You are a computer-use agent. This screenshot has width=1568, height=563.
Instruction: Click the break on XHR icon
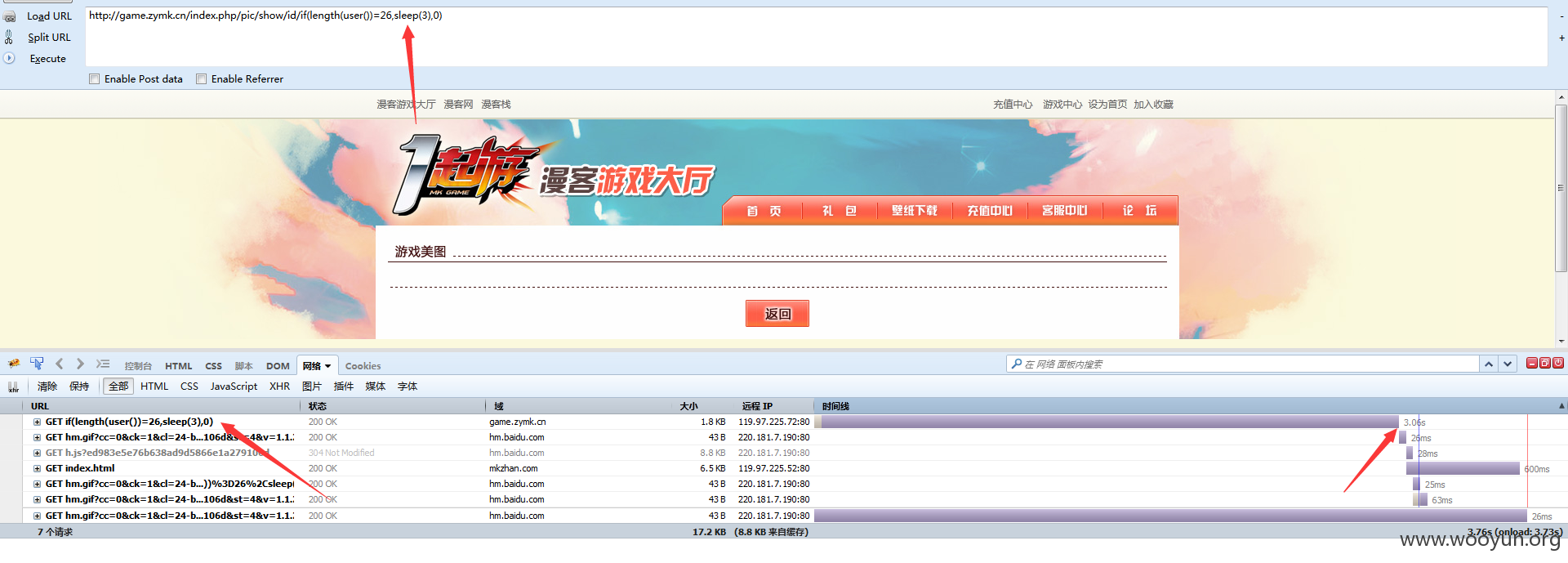(x=13, y=387)
